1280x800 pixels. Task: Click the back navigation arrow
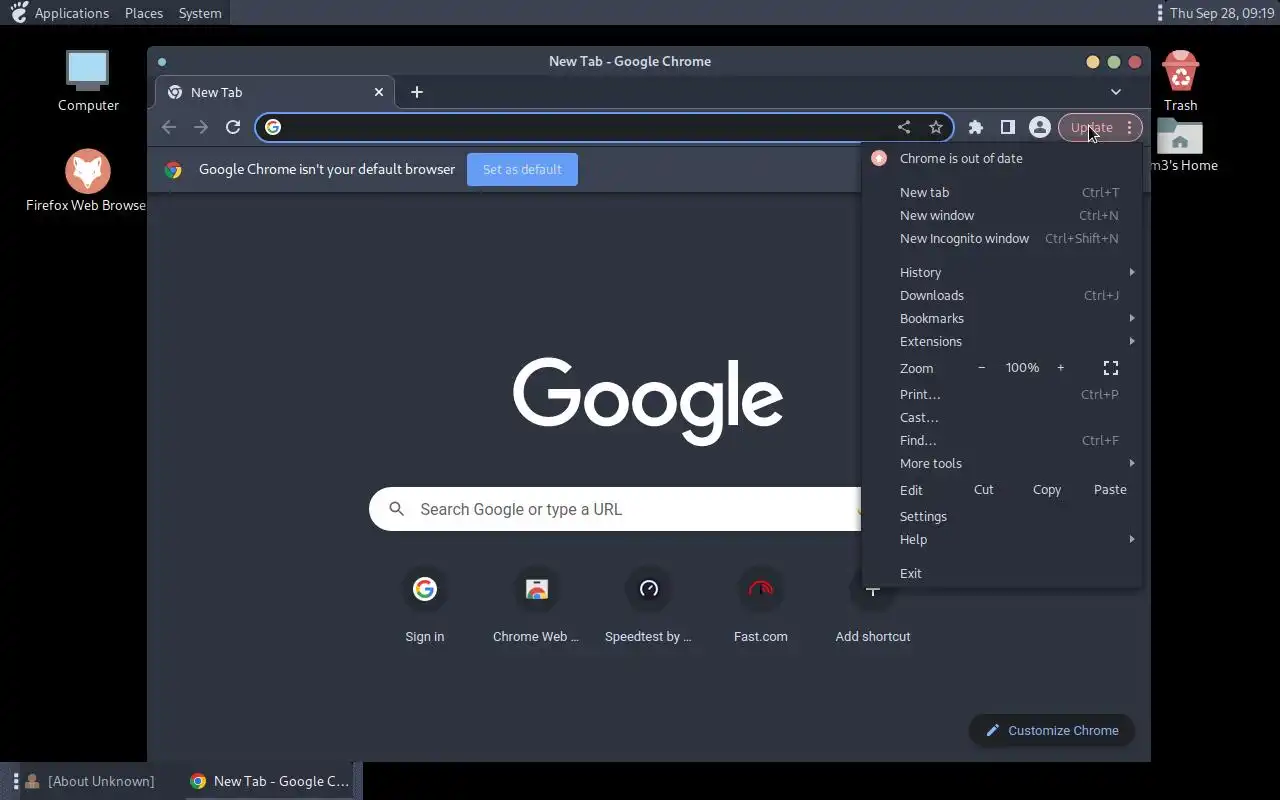pyautogui.click(x=169, y=127)
